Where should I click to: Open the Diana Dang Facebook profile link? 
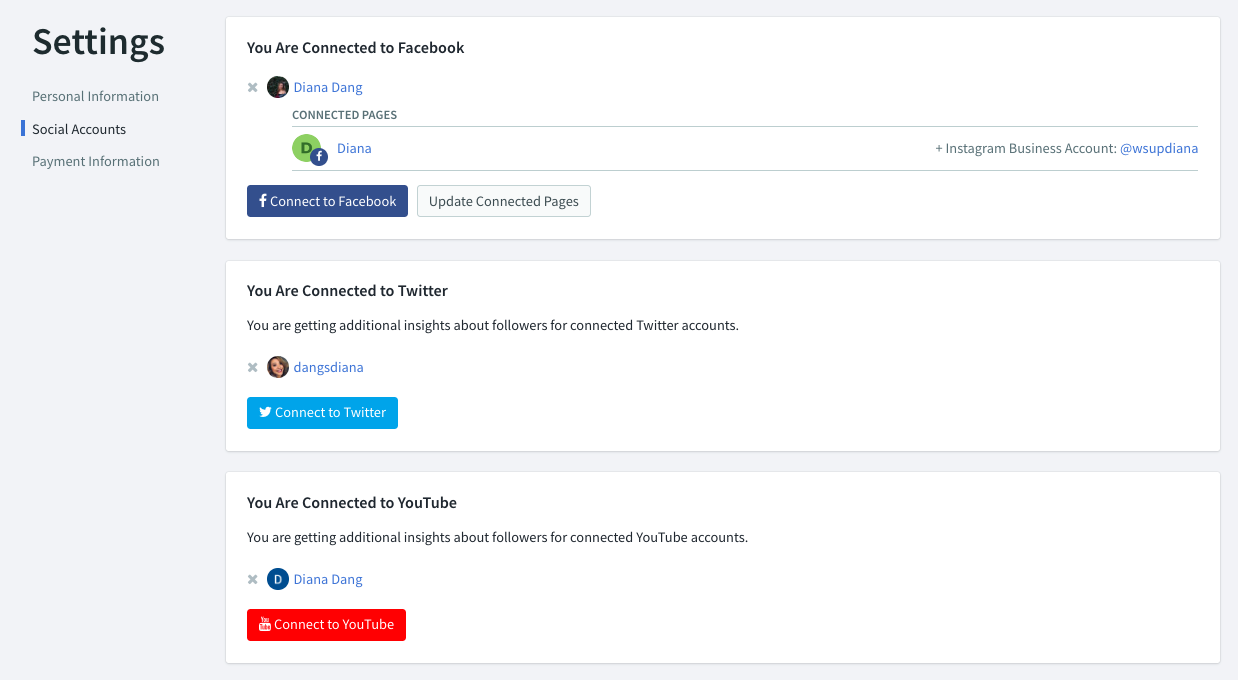(x=328, y=87)
